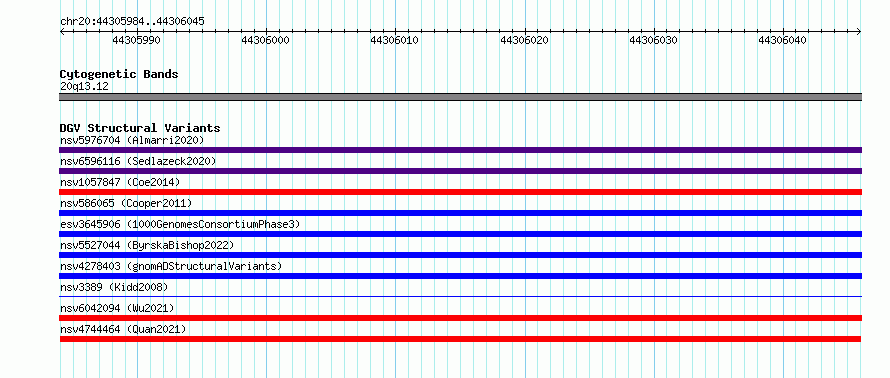The width and height of the screenshot is (890, 378).
Task: Open the DGV Structural Variants track heading
Action: (140, 128)
